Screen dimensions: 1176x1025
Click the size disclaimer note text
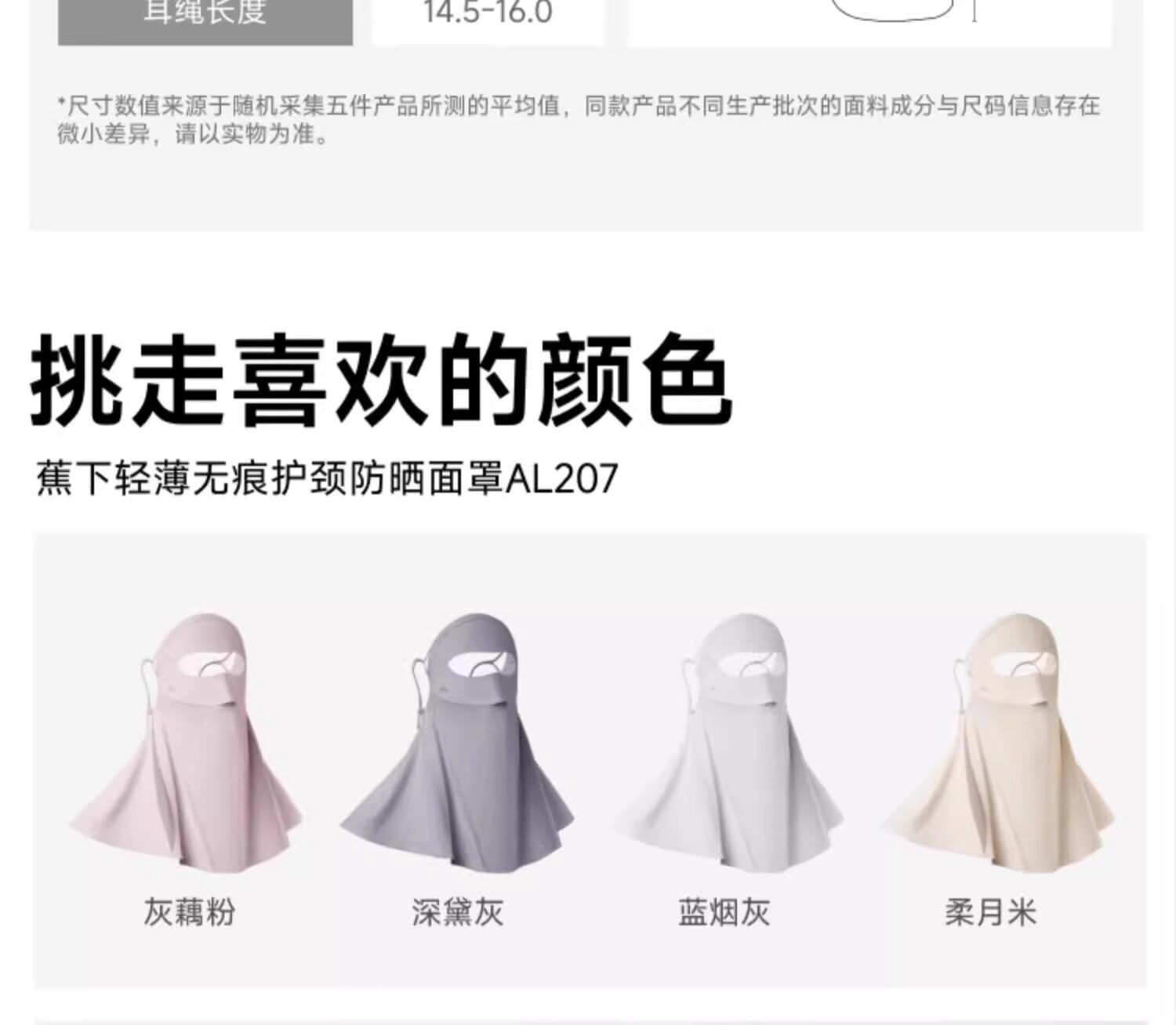coord(579,119)
